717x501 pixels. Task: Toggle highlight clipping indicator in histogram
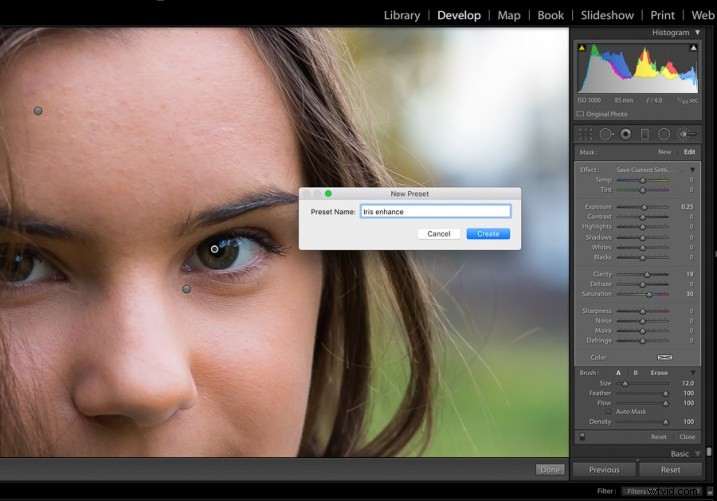pyautogui.click(x=693, y=48)
